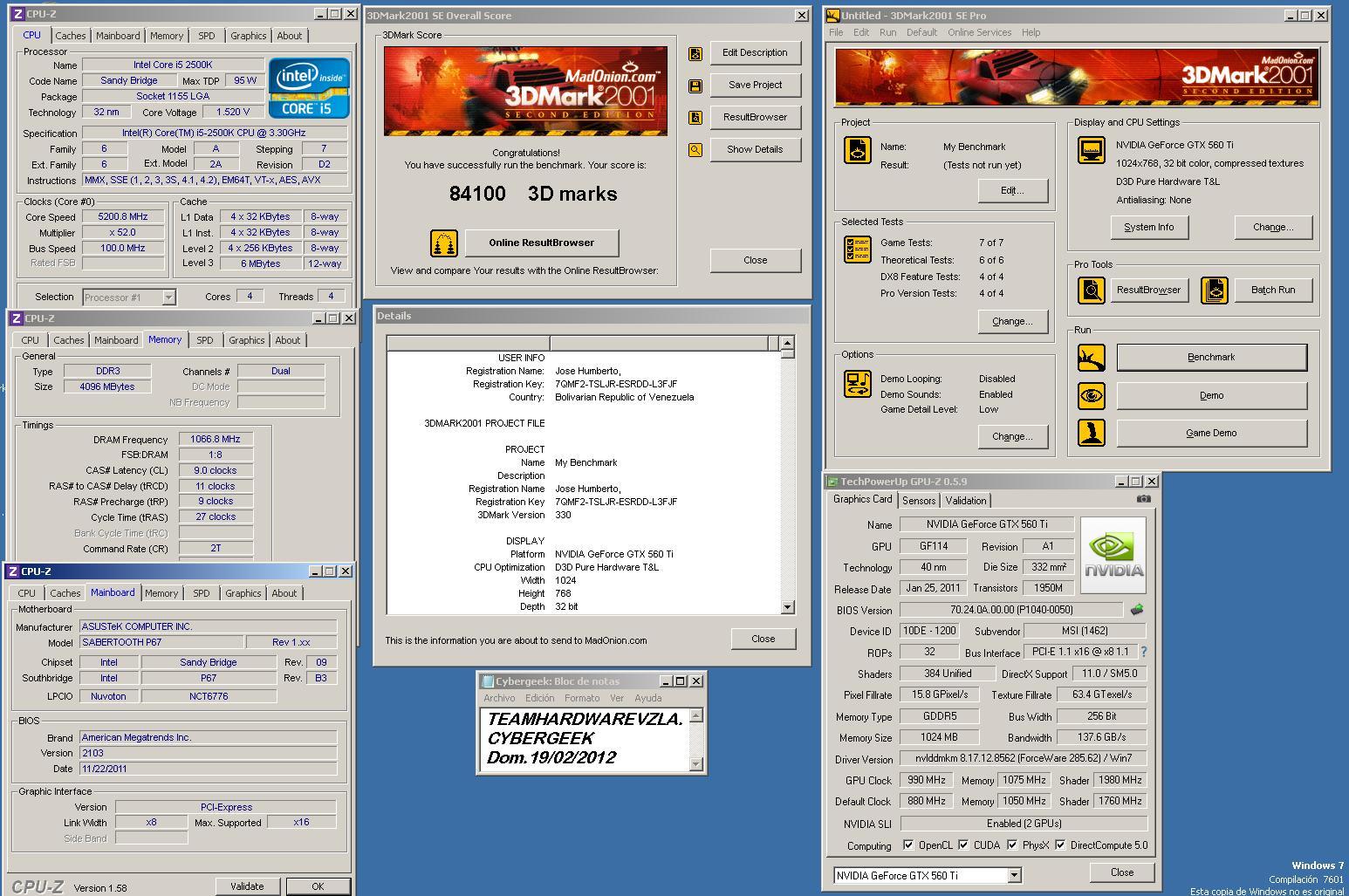
Task: Click the Close button in GPU-Z
Action: pos(1122,872)
